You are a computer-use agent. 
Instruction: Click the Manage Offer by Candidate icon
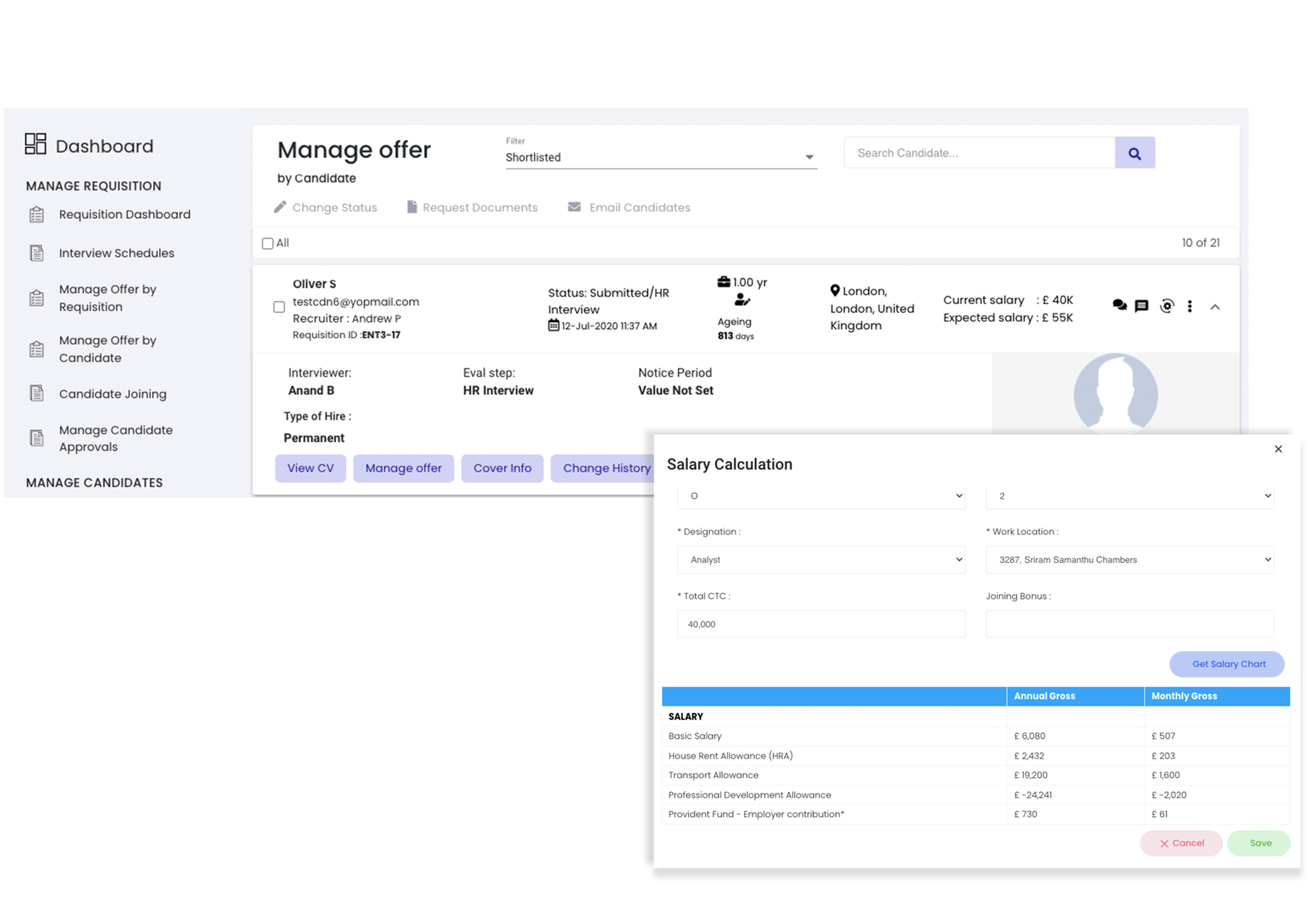pos(37,349)
